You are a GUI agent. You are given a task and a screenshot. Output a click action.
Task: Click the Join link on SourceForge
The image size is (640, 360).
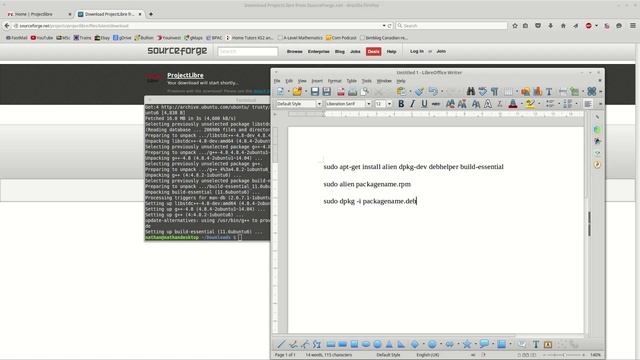coord(441,51)
